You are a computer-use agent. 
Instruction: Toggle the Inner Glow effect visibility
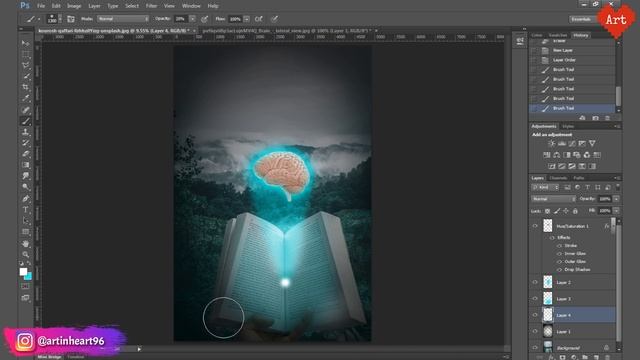coord(559,253)
